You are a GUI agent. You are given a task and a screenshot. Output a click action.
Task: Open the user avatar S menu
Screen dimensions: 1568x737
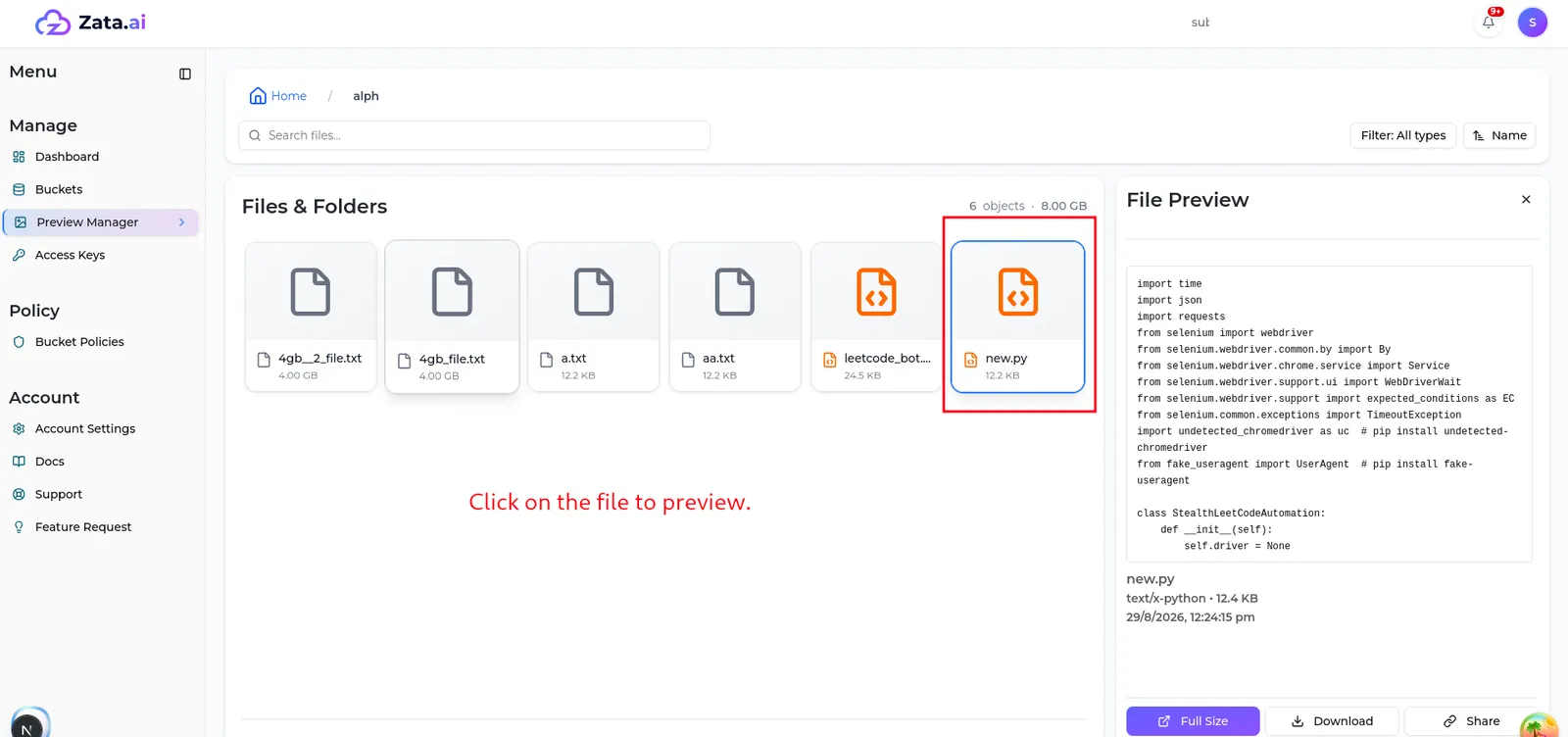1533,23
